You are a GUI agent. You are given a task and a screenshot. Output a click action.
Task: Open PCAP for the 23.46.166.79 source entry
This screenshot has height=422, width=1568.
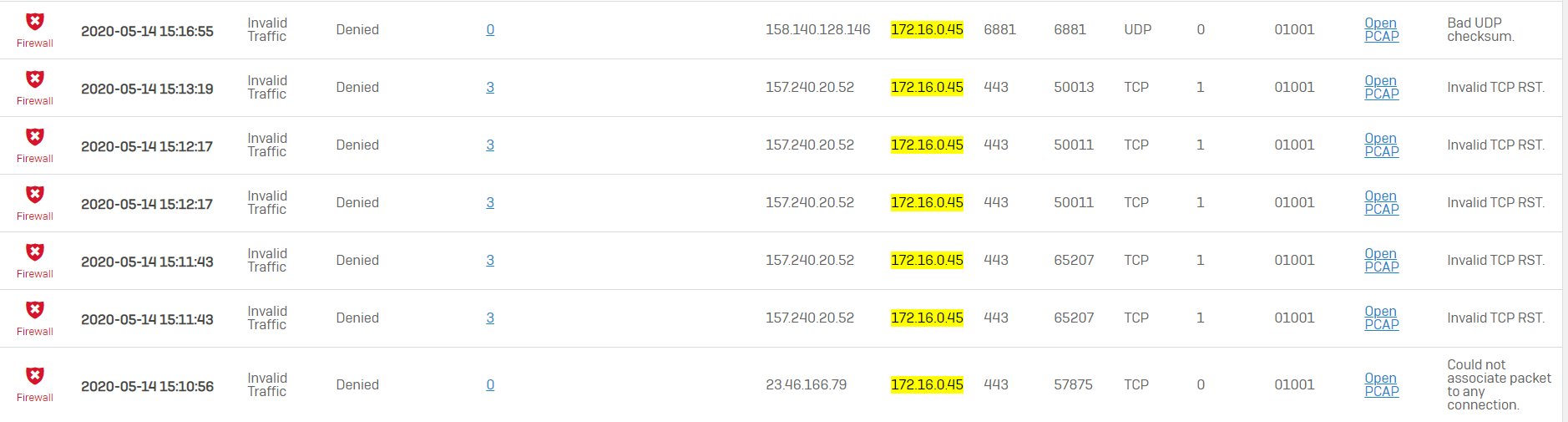click(1382, 384)
